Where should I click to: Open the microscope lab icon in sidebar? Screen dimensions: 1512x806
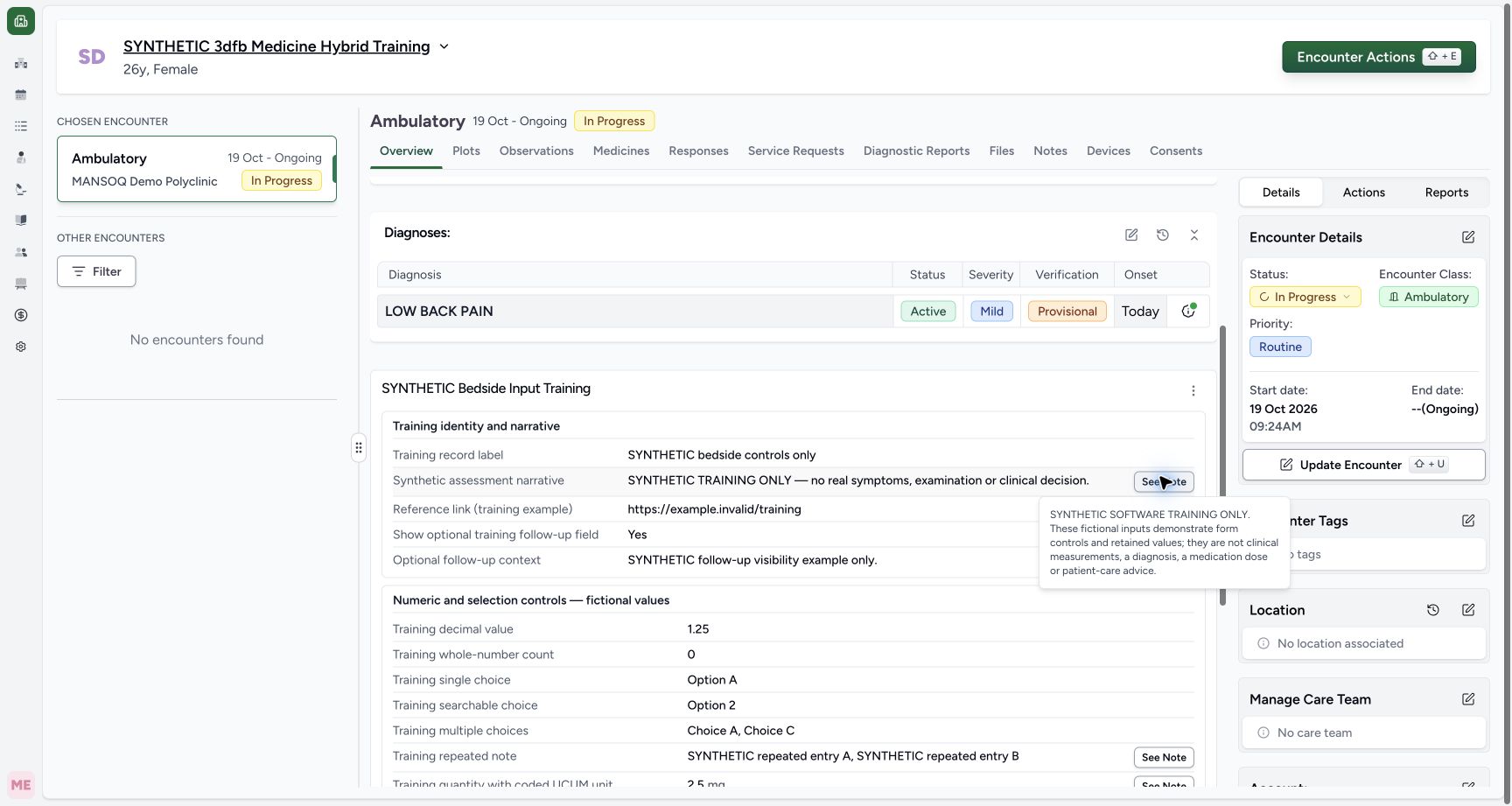[21, 189]
